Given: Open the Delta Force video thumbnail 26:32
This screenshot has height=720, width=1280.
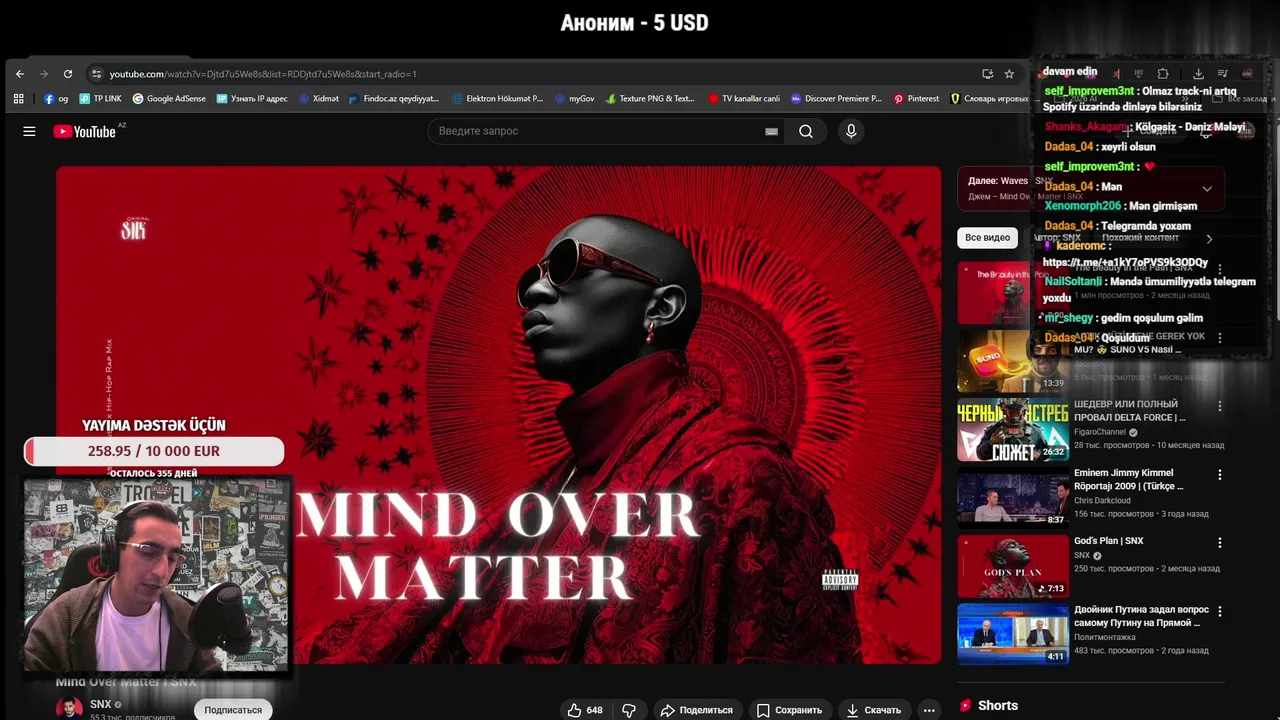Looking at the screenshot, I should [x=1013, y=430].
